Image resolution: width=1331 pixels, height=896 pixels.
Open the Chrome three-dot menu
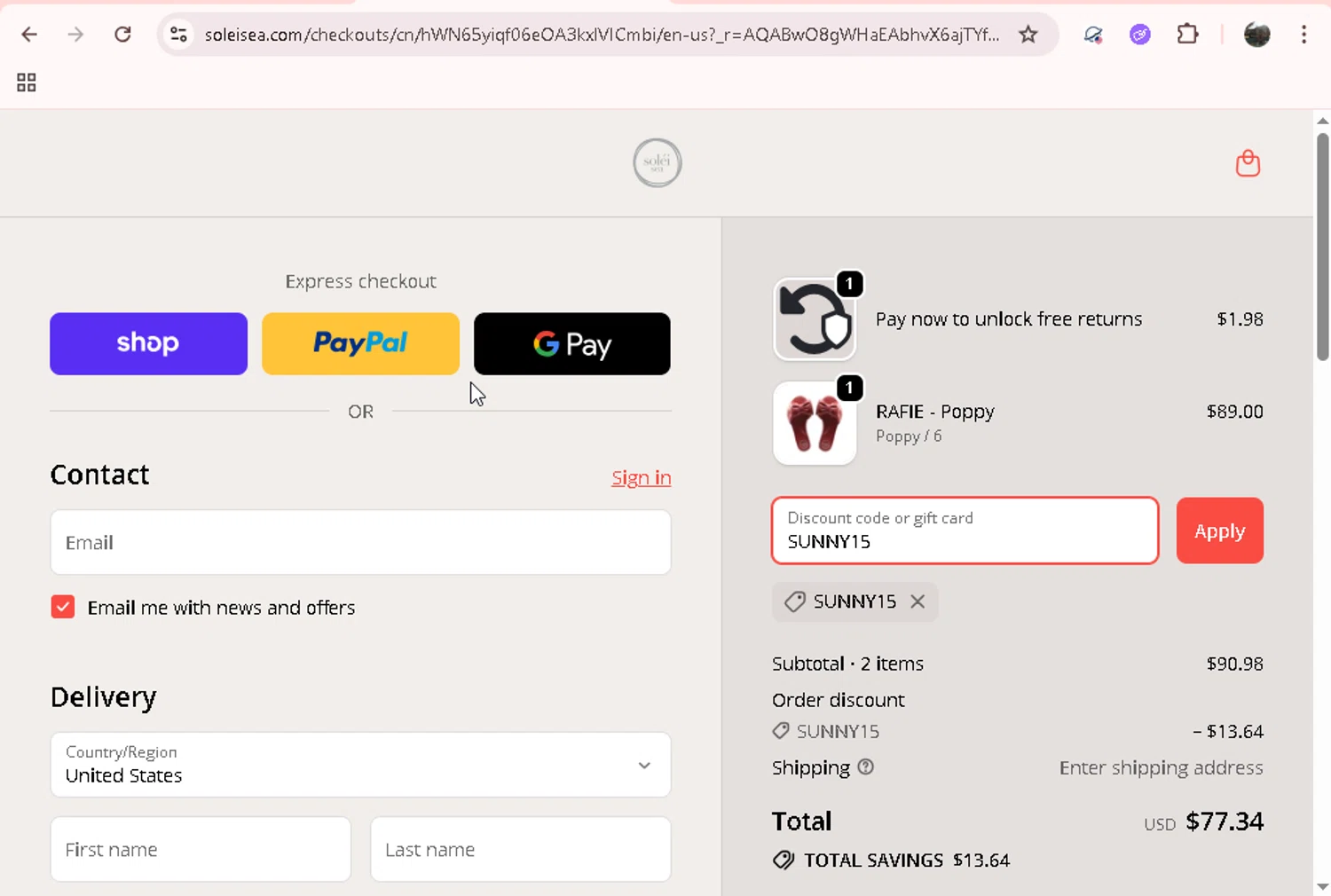pos(1303,35)
